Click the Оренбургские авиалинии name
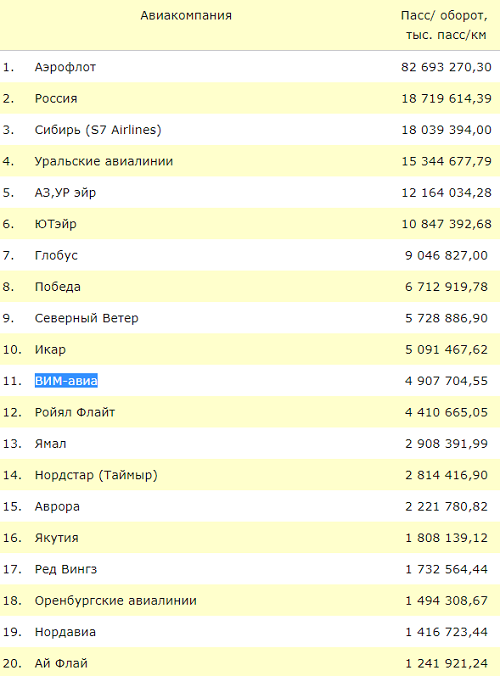This screenshot has height=676, width=500. (116, 601)
